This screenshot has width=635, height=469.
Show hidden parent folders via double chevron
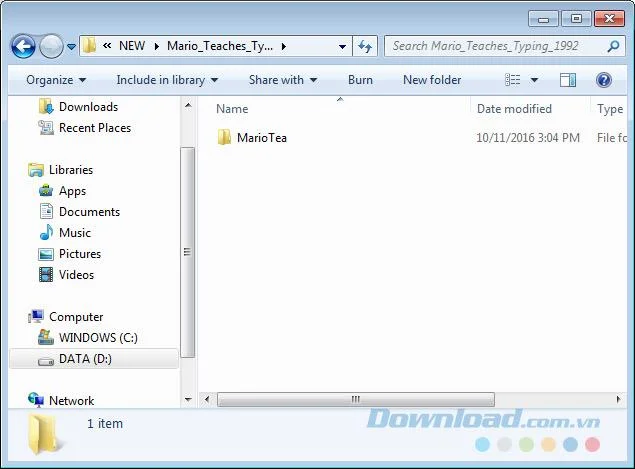click(x=107, y=46)
